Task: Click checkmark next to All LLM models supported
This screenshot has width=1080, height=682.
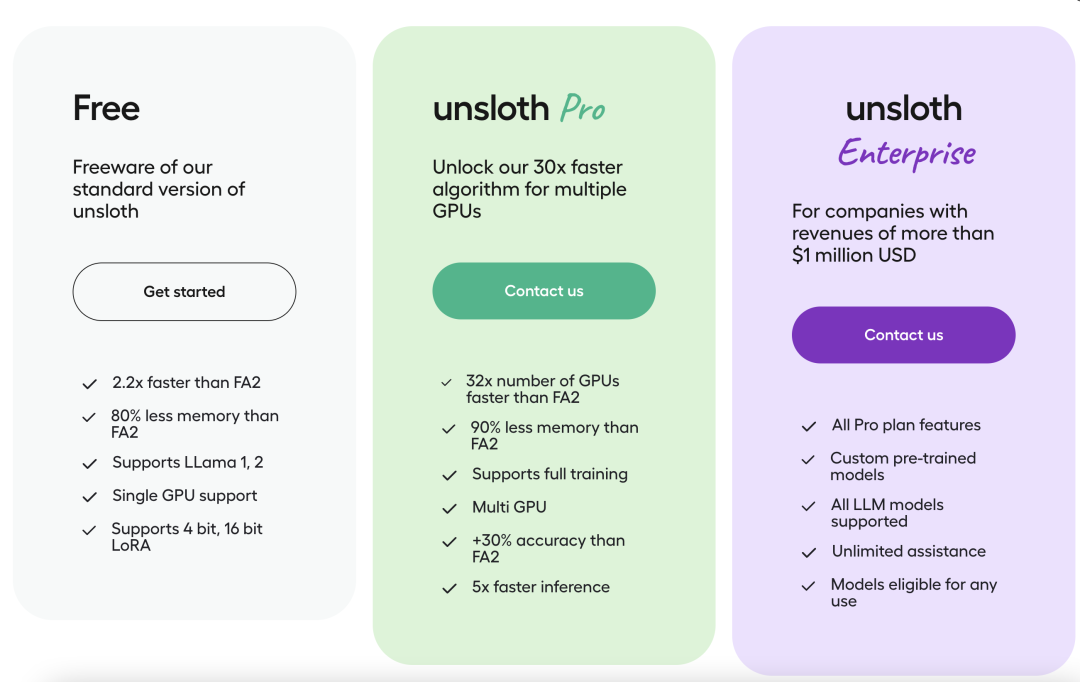Action: 809,506
